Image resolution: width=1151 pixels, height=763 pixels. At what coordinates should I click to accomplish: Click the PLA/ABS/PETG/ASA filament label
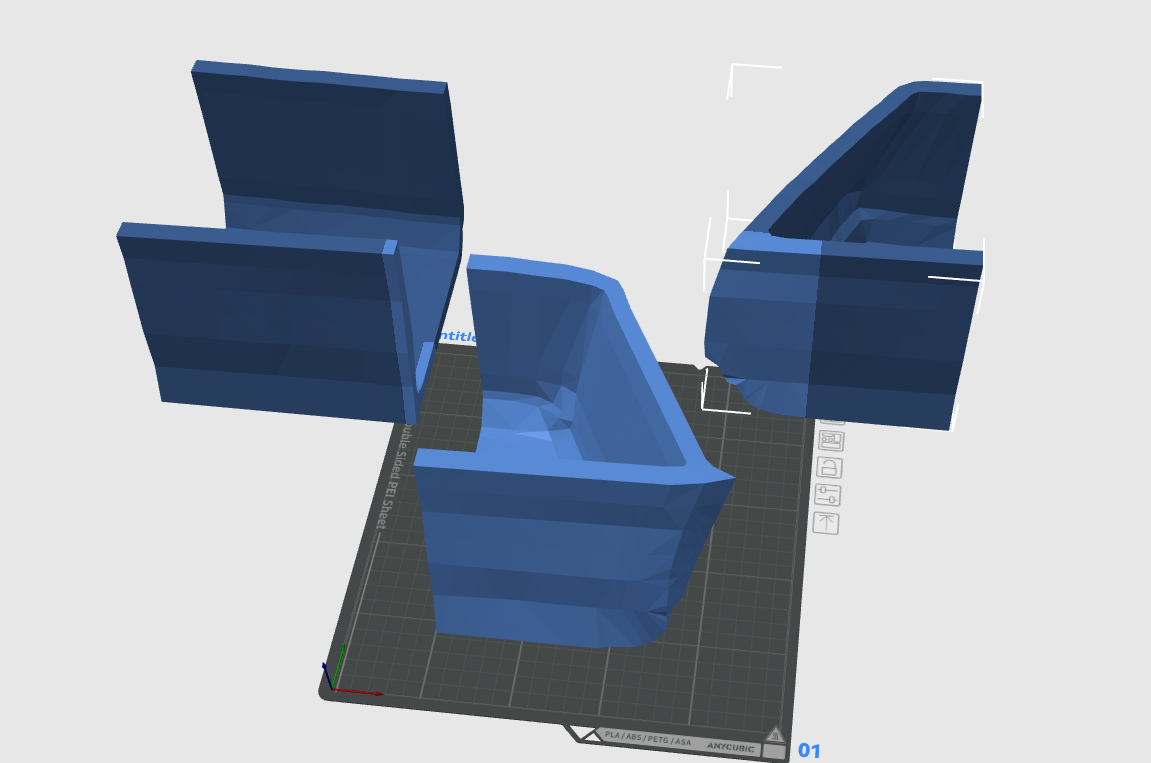[648, 741]
